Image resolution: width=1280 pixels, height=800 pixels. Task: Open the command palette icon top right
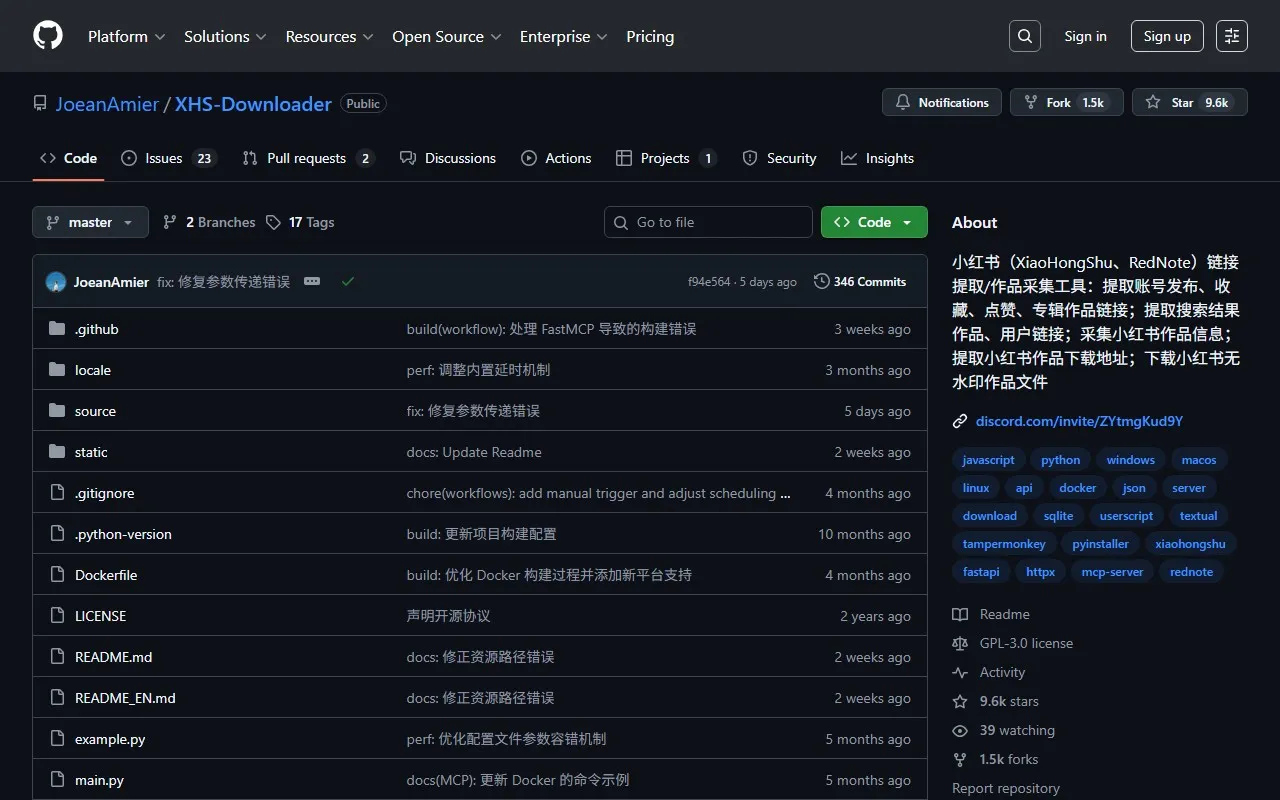[1231, 35]
